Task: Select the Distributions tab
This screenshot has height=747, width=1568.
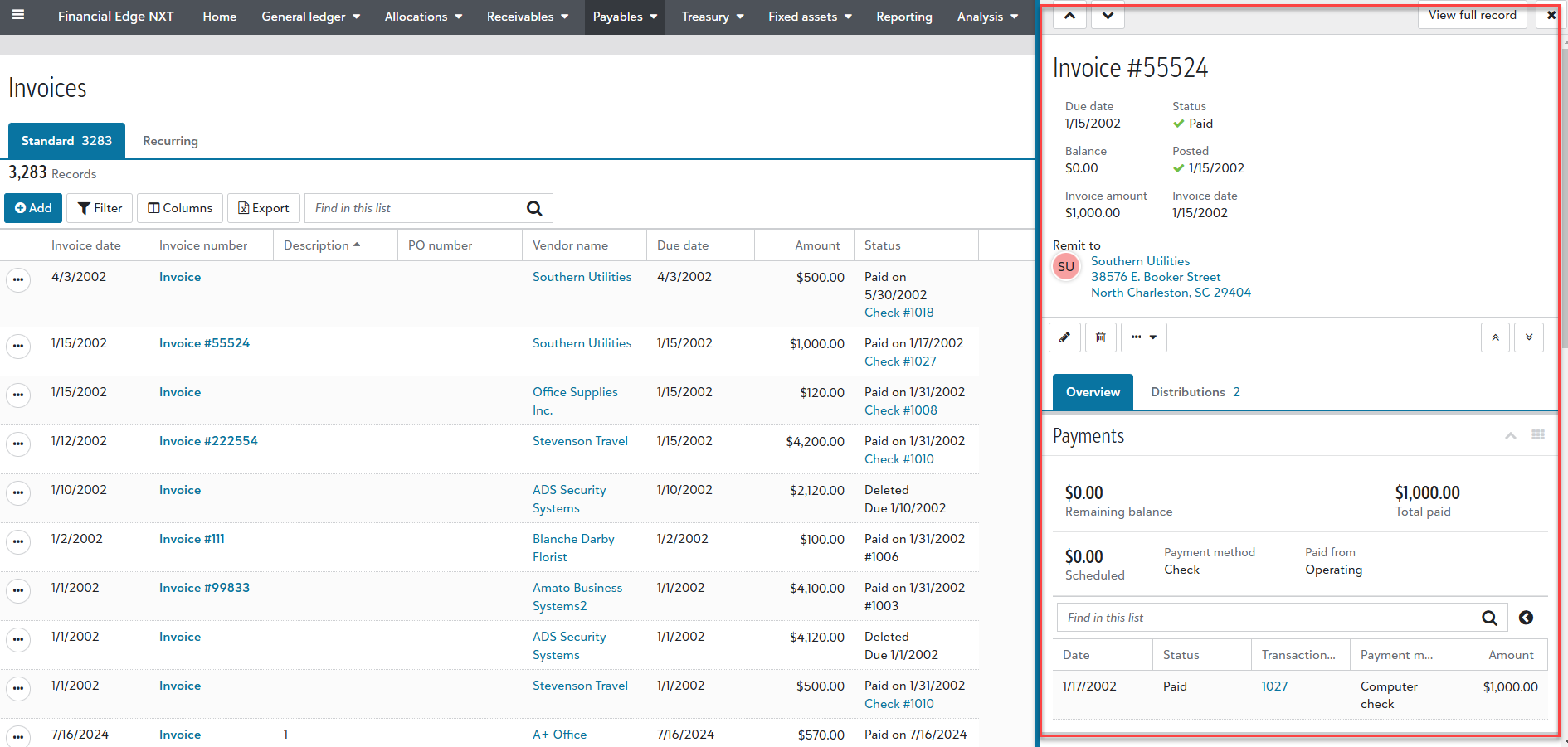Action: [1195, 392]
